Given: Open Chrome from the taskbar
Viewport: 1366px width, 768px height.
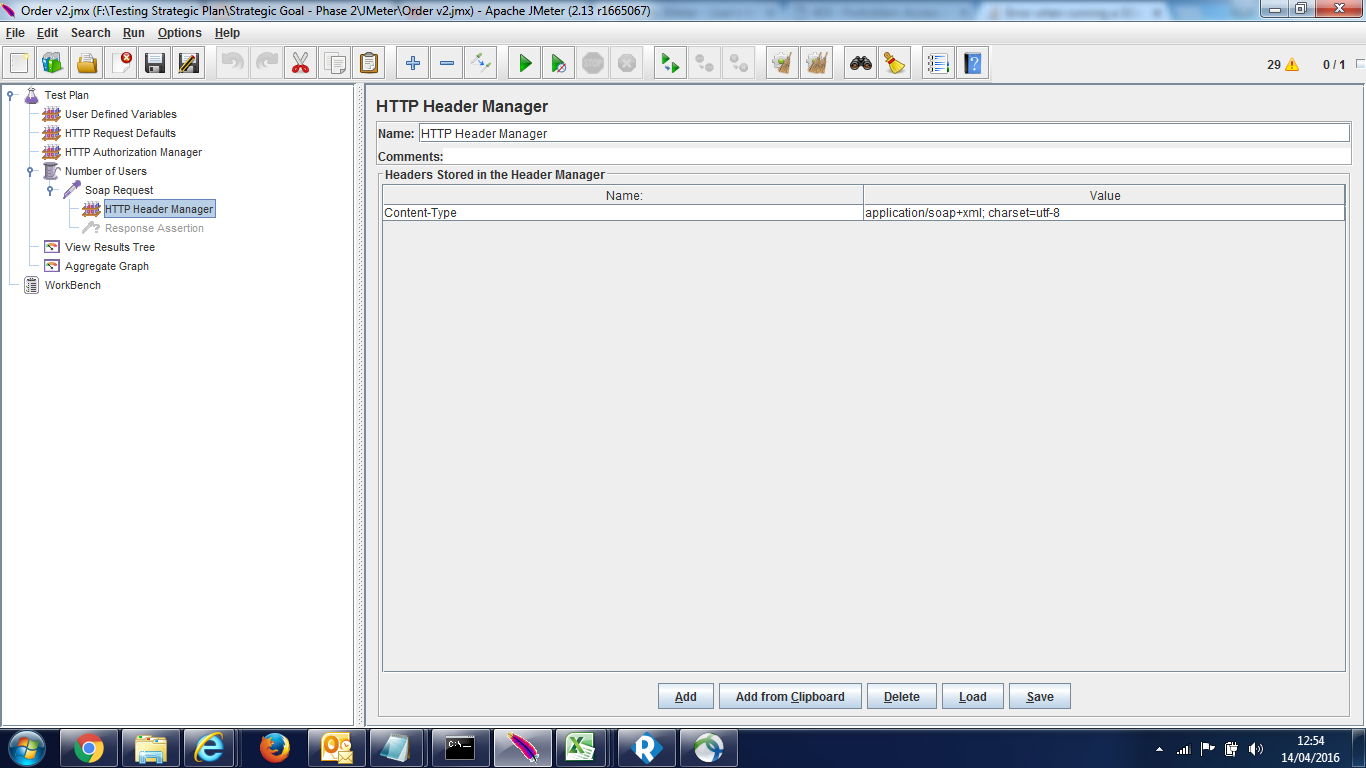Looking at the screenshot, I should pyautogui.click(x=89, y=748).
